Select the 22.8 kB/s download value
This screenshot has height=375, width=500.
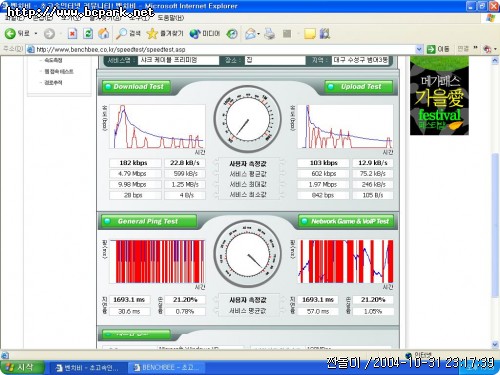point(185,163)
